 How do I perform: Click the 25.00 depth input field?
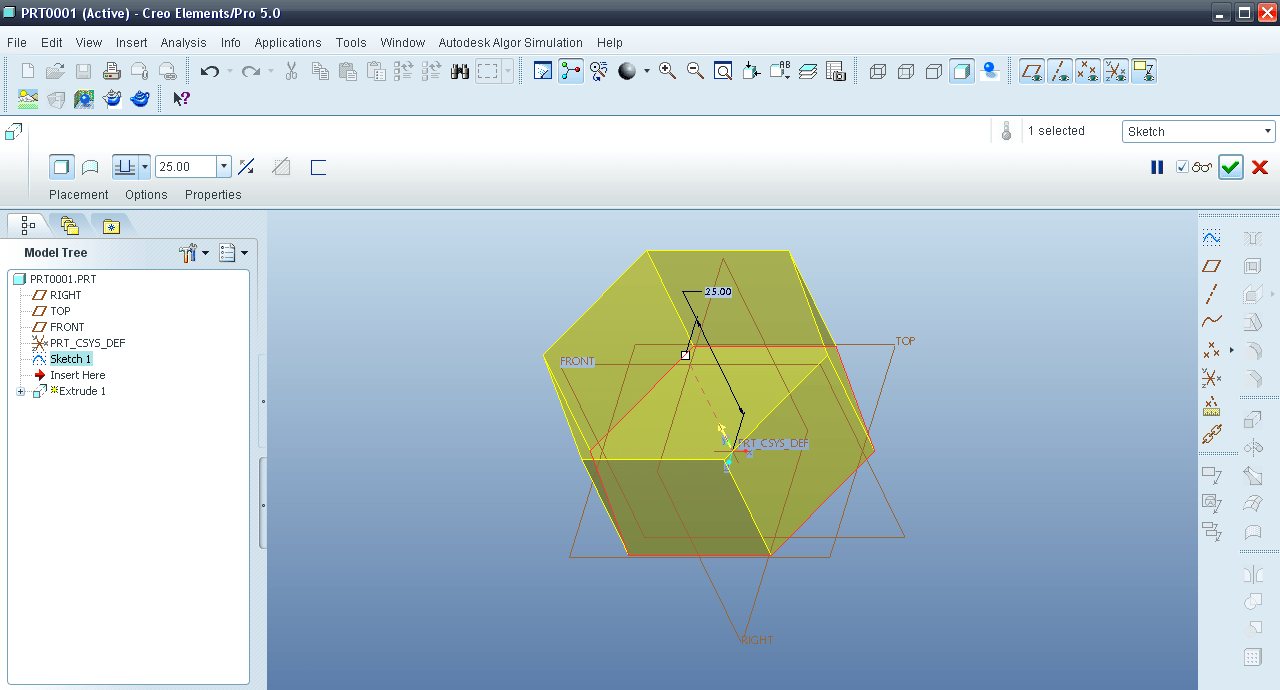pyautogui.click(x=186, y=167)
